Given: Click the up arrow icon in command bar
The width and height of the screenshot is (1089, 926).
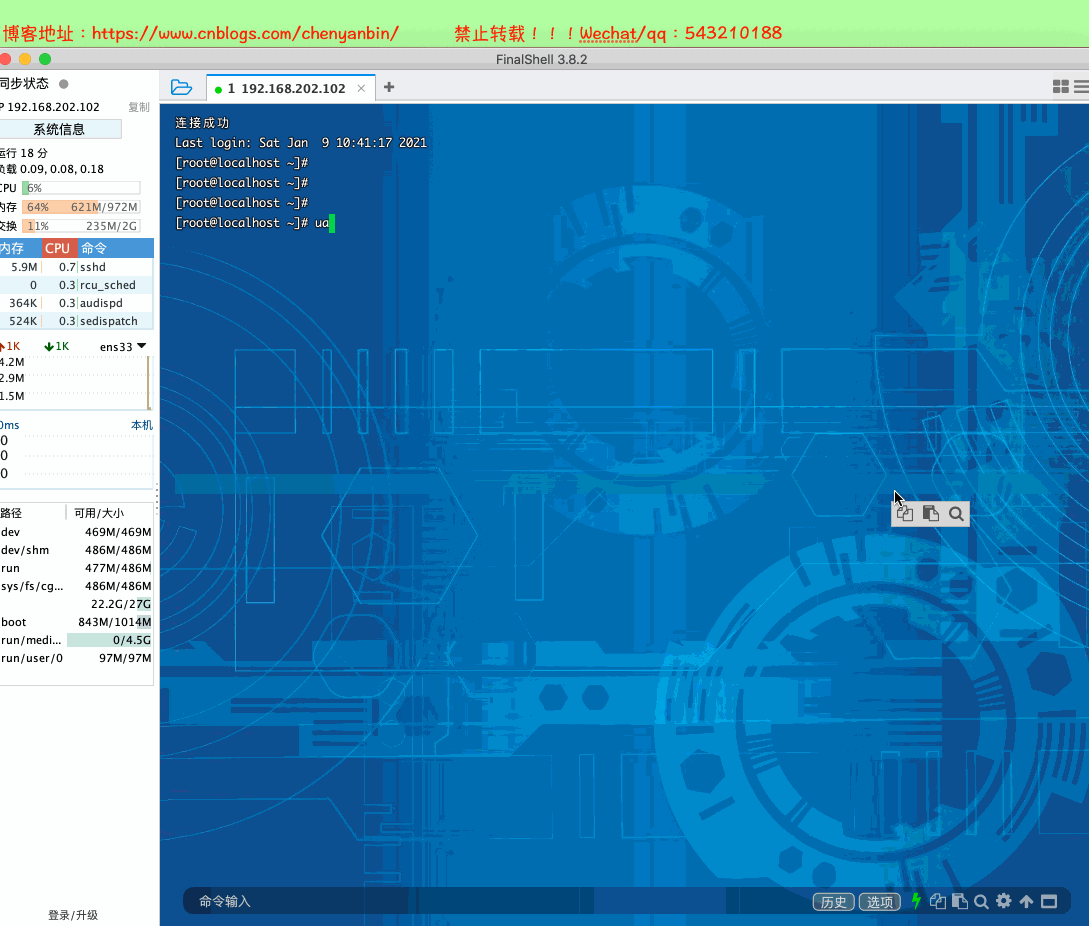Looking at the screenshot, I should tap(1026, 901).
